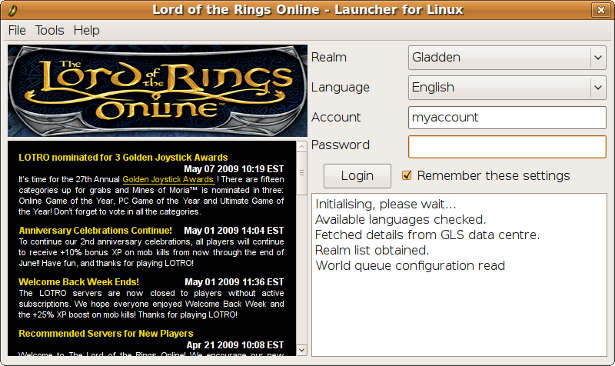
Task: Open the Tools menu
Action: 49,30
